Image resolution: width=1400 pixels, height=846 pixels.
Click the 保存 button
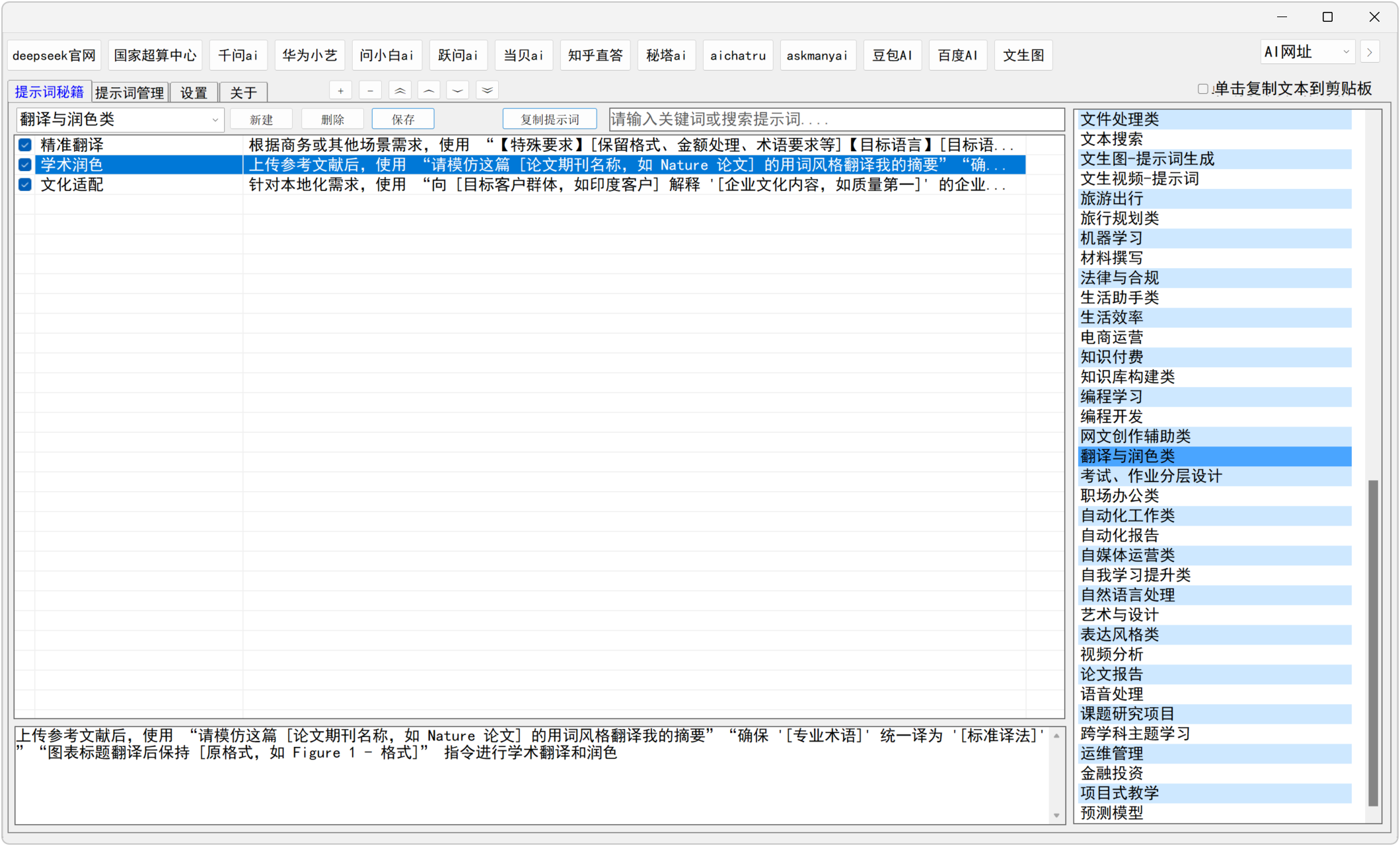click(x=403, y=120)
